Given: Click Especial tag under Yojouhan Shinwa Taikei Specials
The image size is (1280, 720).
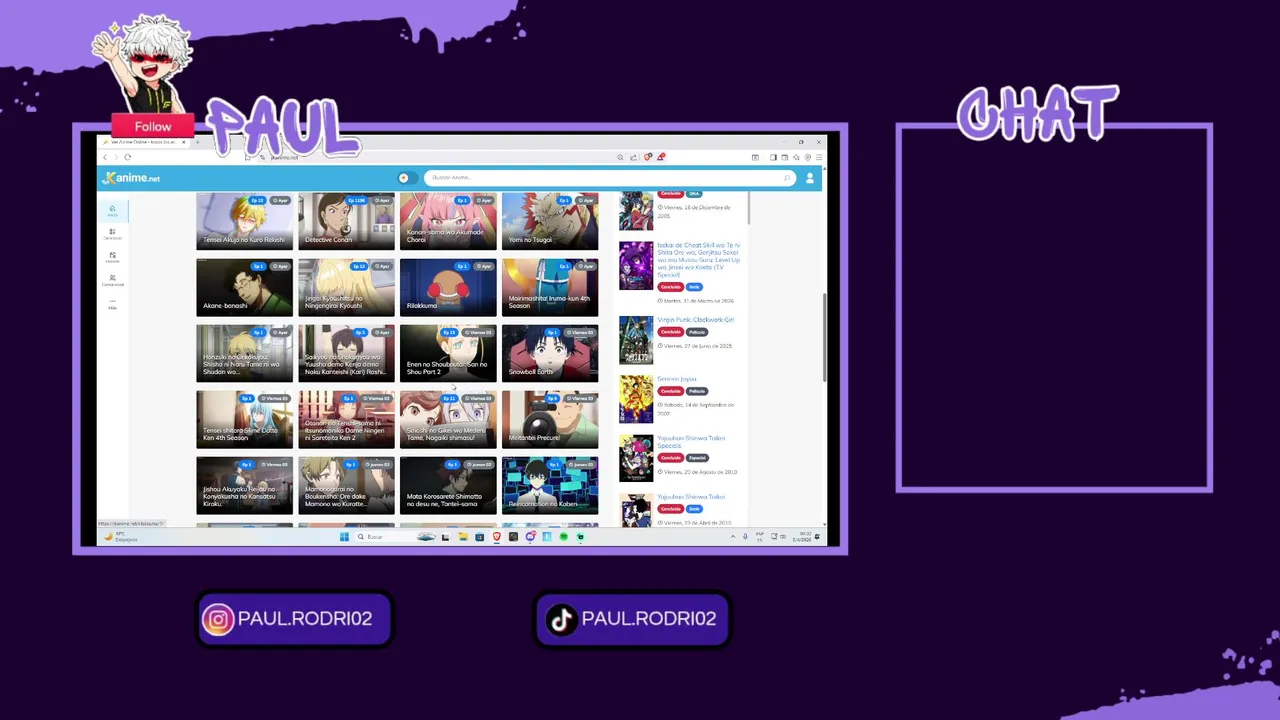Looking at the screenshot, I should (696, 458).
